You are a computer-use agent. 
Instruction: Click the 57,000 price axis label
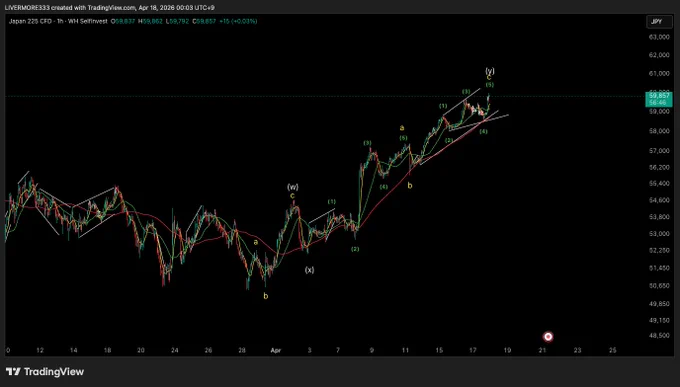coord(659,151)
